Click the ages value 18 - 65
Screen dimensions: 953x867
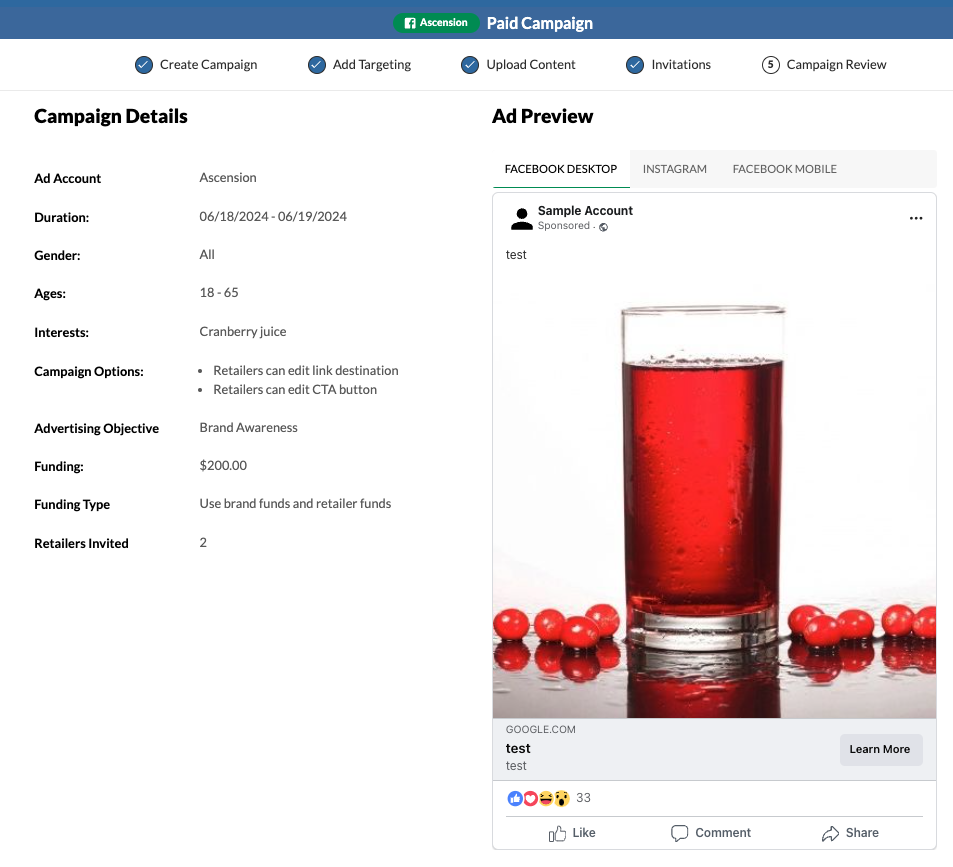(219, 293)
